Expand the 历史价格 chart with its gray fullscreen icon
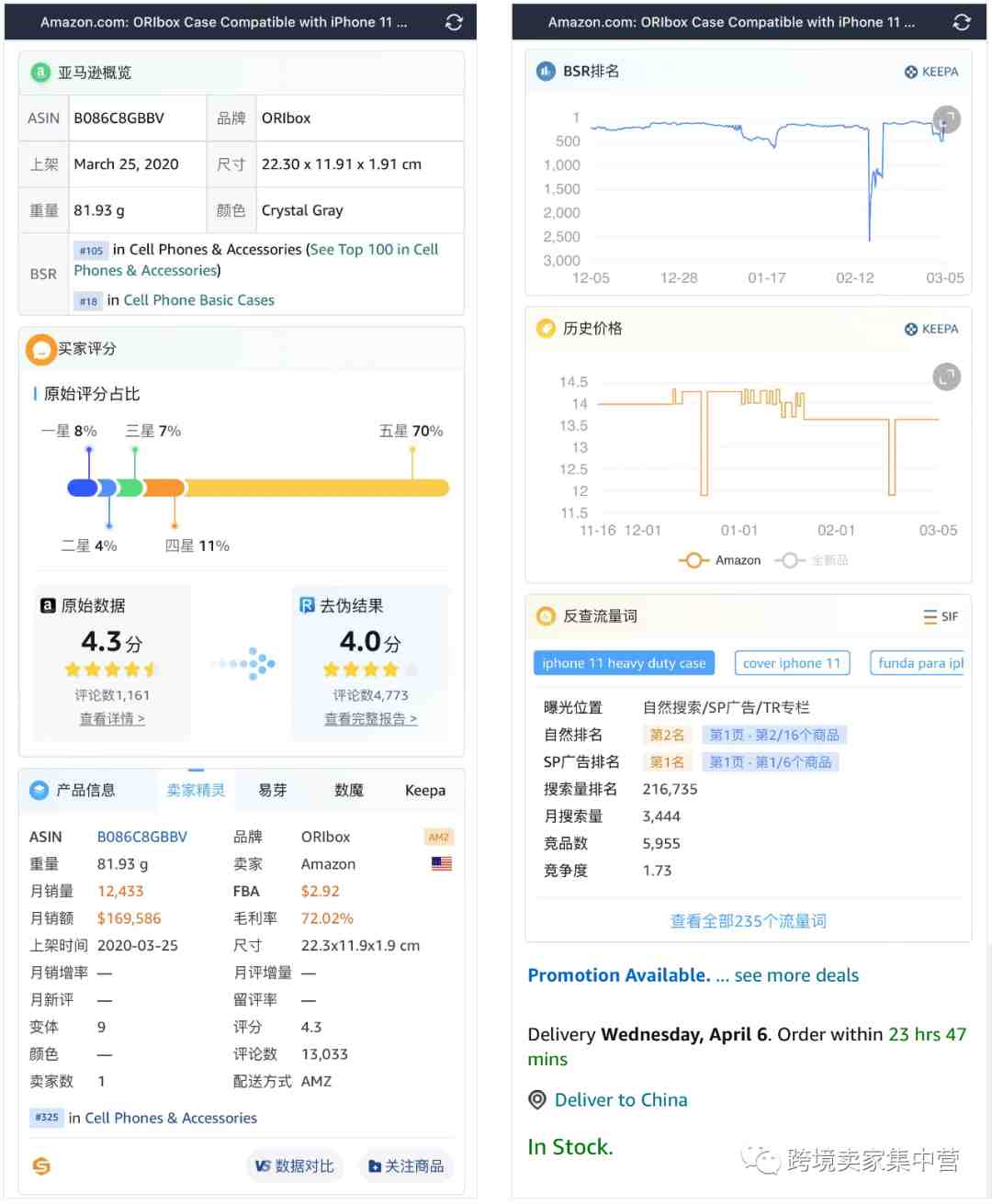 947,377
